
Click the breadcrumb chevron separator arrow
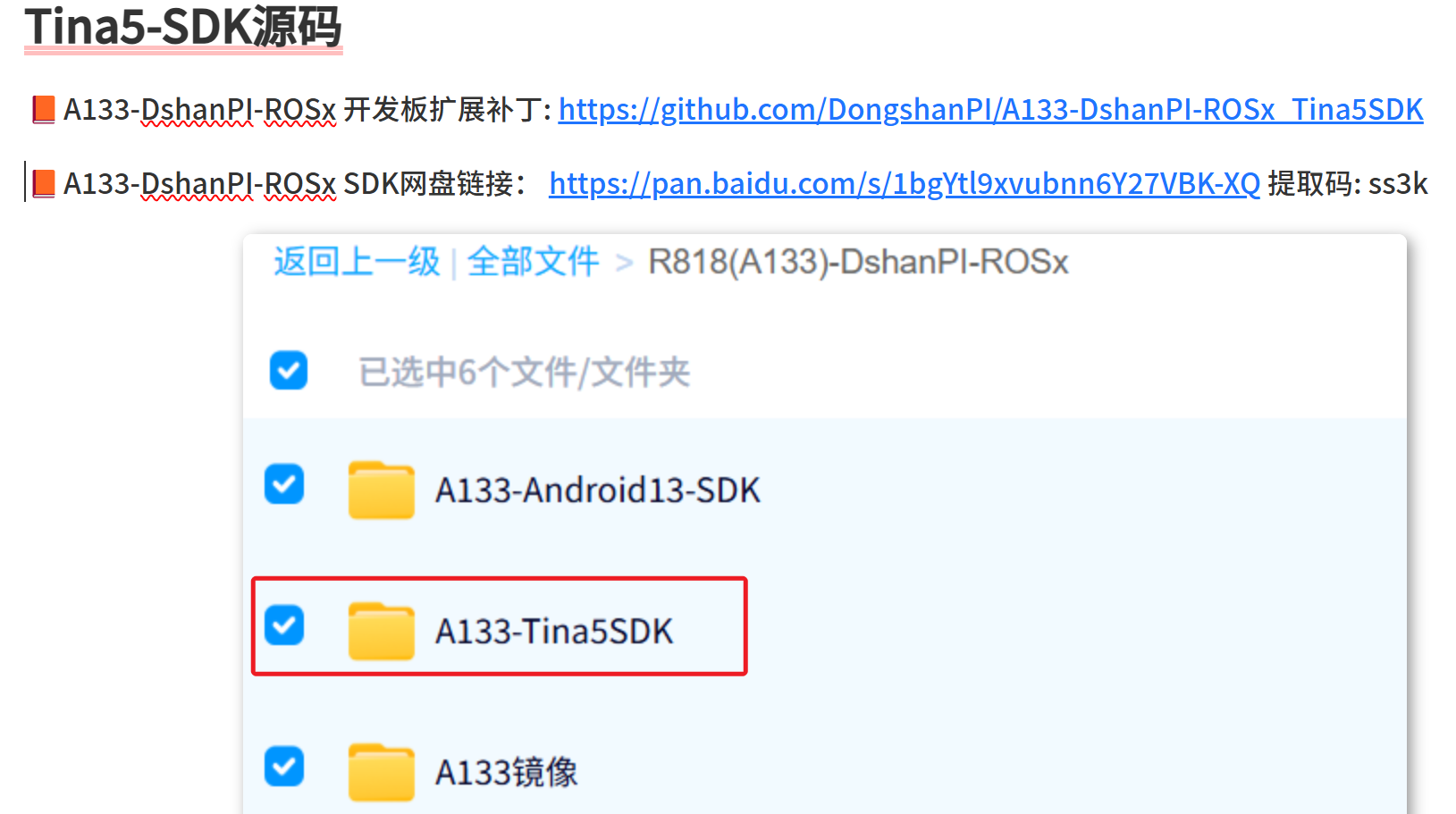(x=624, y=263)
